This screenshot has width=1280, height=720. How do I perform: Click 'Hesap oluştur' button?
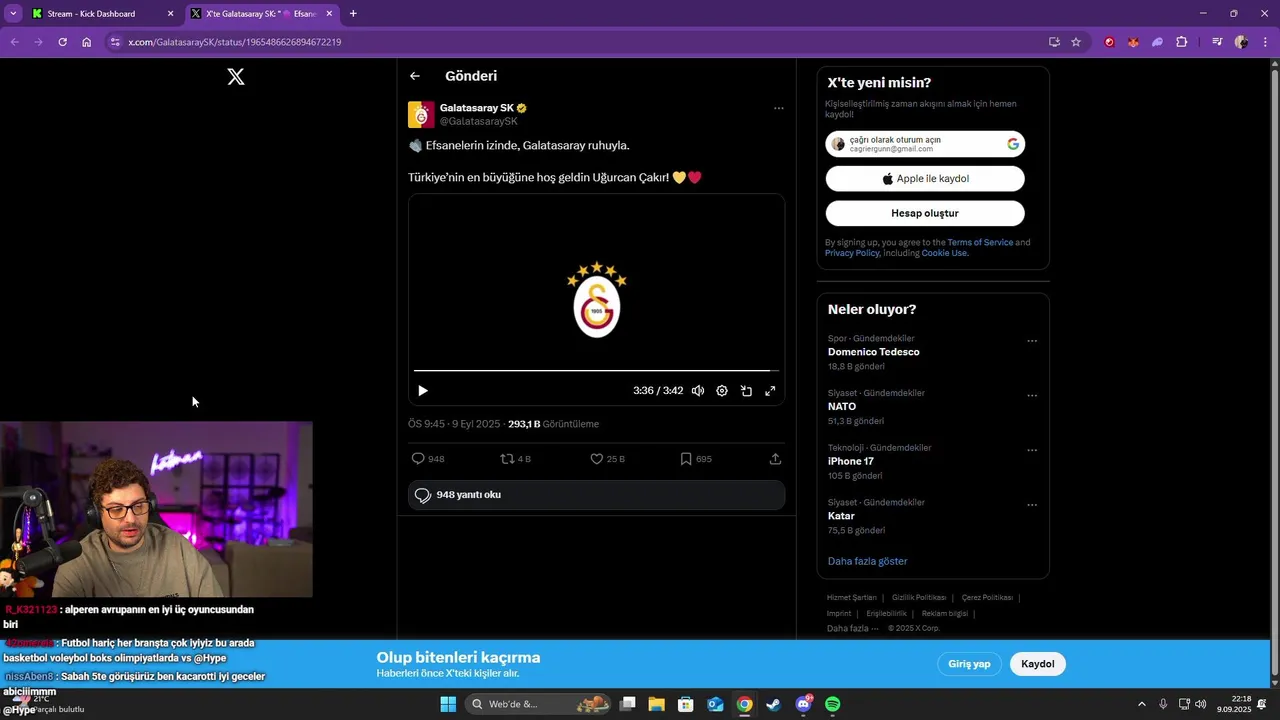[925, 213]
